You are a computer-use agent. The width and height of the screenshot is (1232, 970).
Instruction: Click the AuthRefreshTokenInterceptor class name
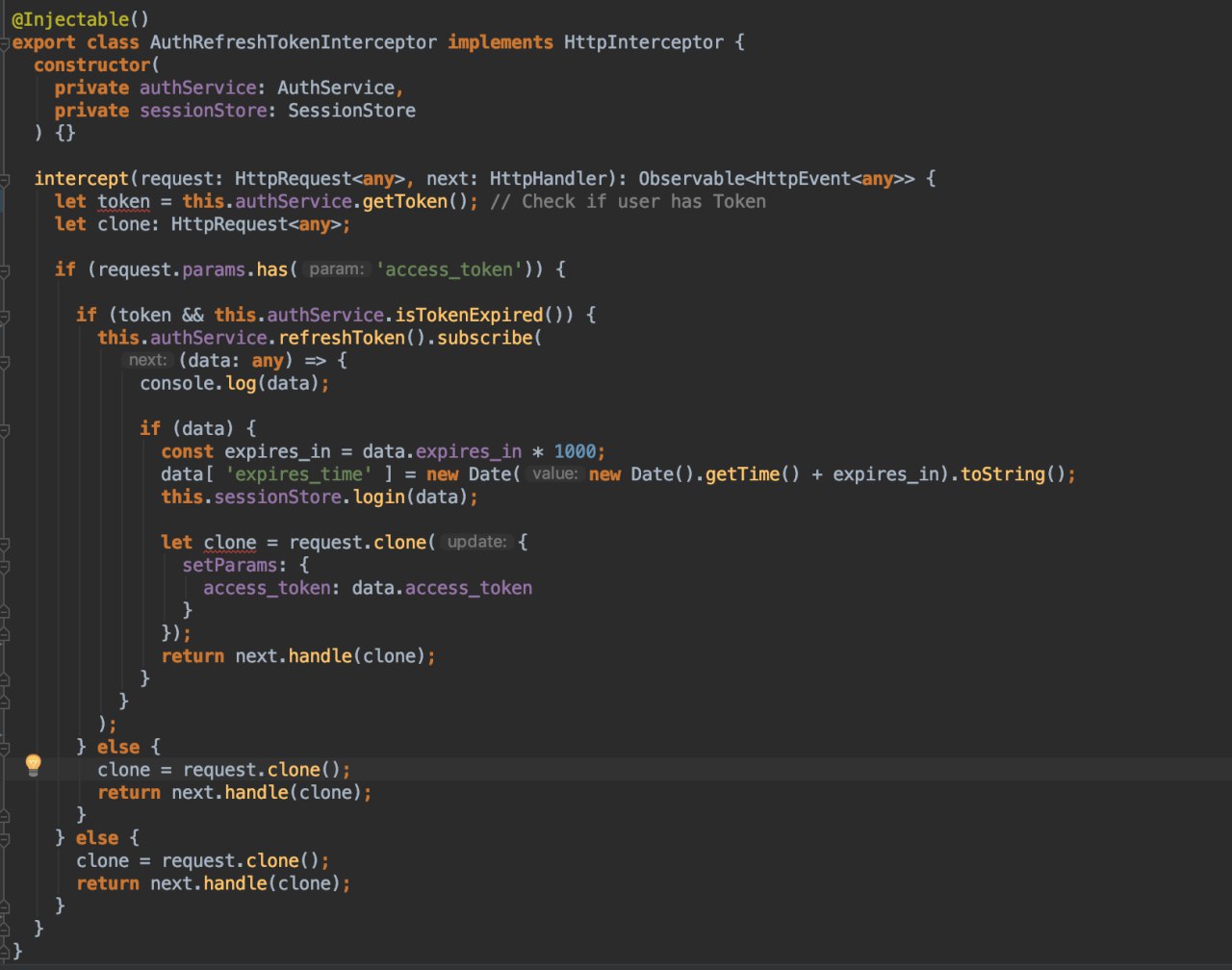[293, 42]
